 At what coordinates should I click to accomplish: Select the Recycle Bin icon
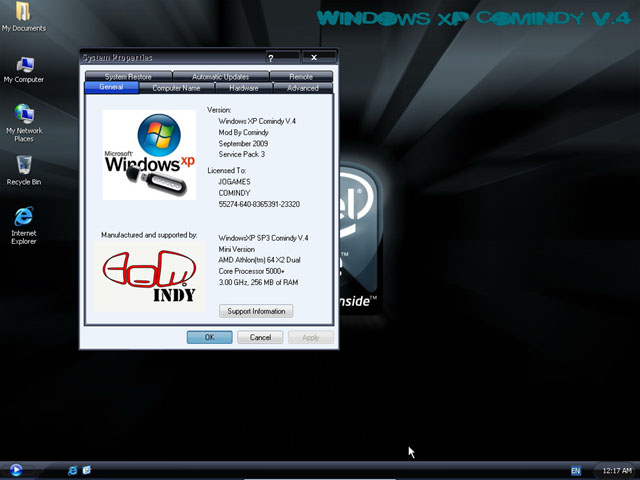[x=24, y=171]
